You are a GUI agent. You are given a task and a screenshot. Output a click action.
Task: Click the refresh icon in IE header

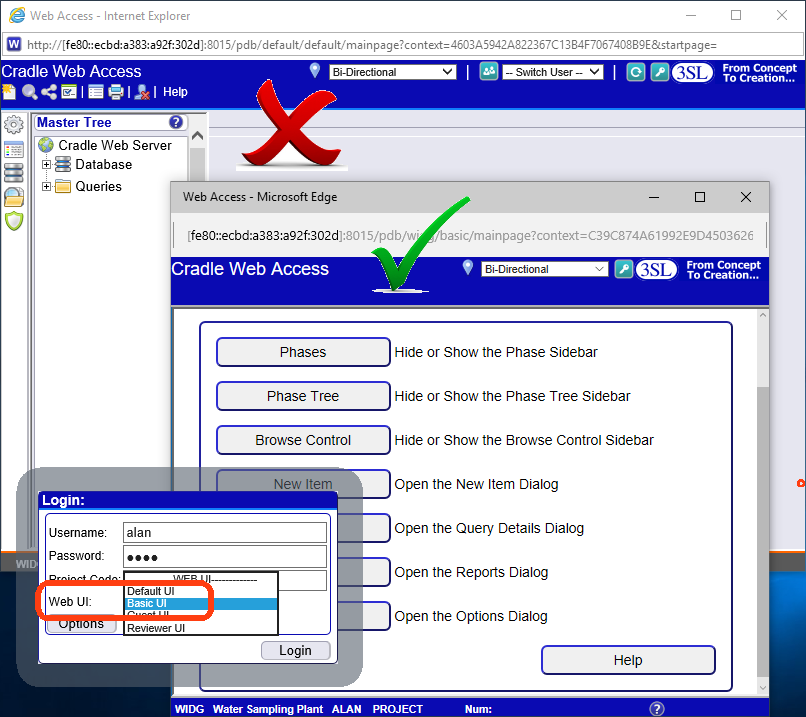pos(635,72)
